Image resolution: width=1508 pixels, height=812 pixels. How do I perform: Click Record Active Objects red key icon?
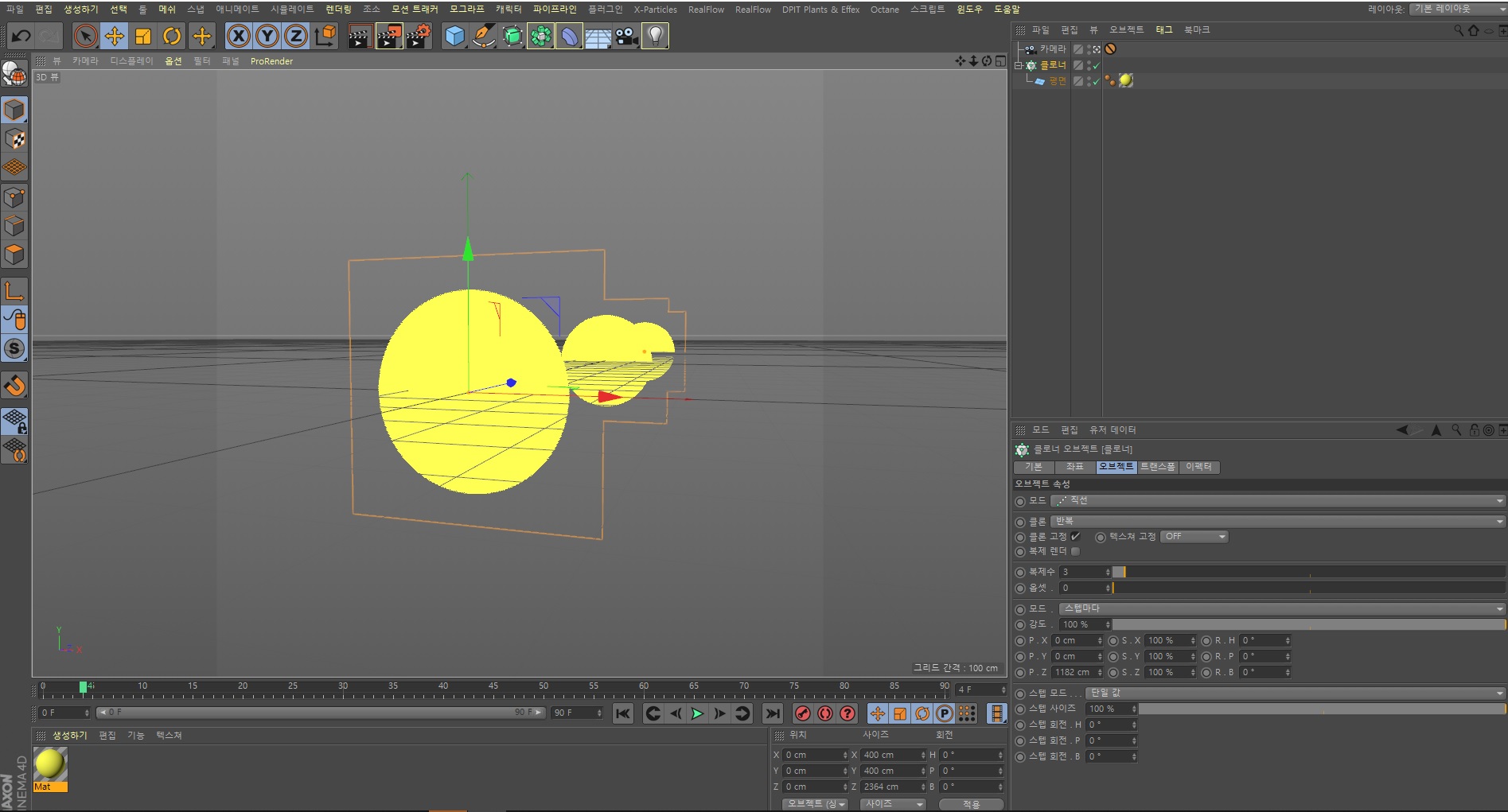(803, 713)
